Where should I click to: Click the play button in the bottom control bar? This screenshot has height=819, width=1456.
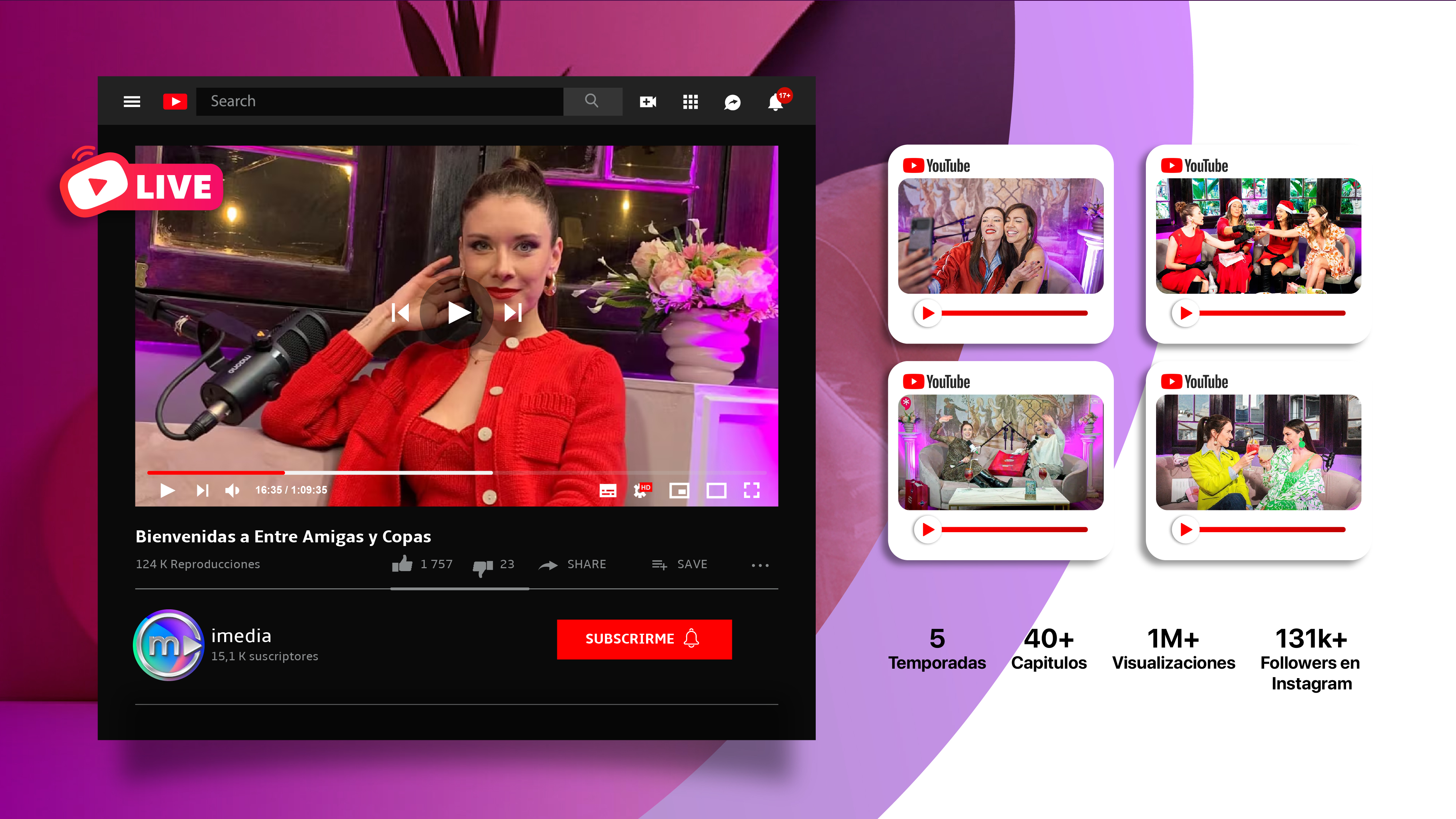pyautogui.click(x=167, y=490)
